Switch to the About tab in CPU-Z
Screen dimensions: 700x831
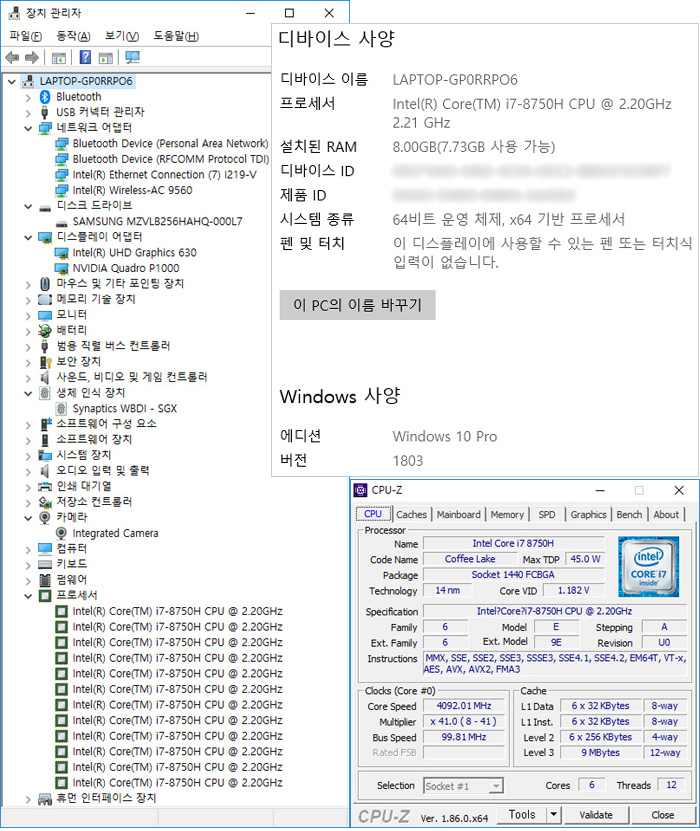666,515
